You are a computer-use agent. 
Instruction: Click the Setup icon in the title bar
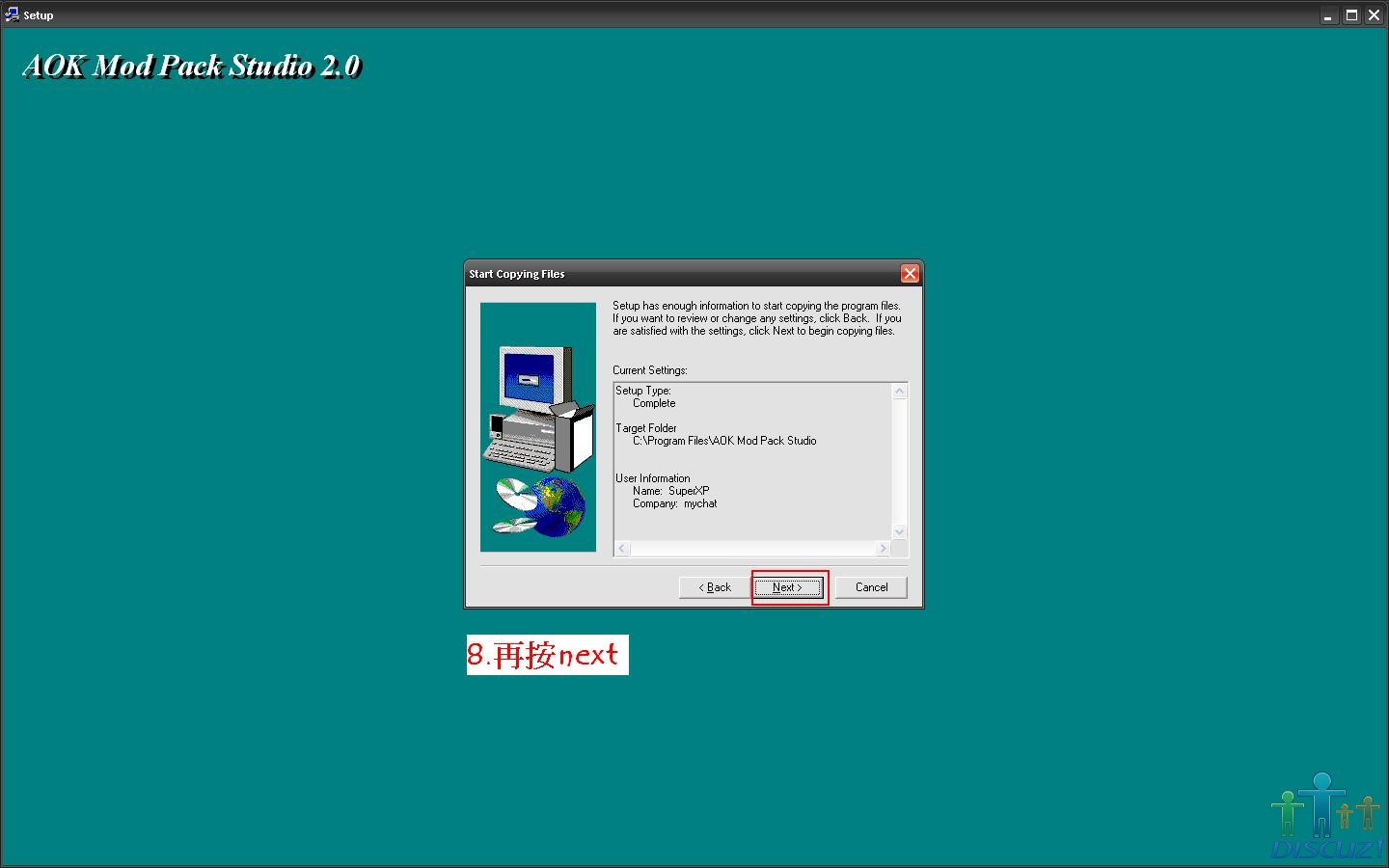coord(12,14)
